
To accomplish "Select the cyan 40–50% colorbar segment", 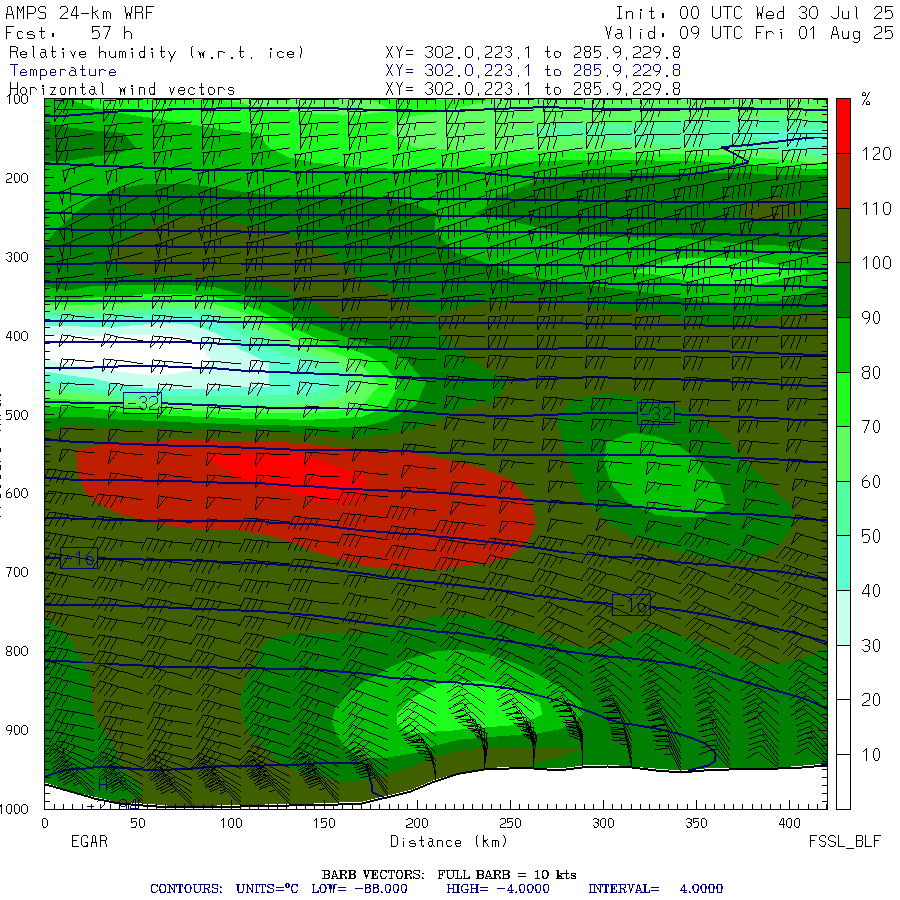I will (843, 563).
